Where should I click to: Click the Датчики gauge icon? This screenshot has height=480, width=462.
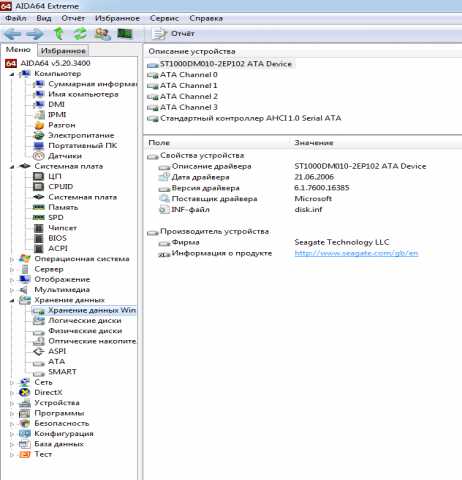(39, 156)
